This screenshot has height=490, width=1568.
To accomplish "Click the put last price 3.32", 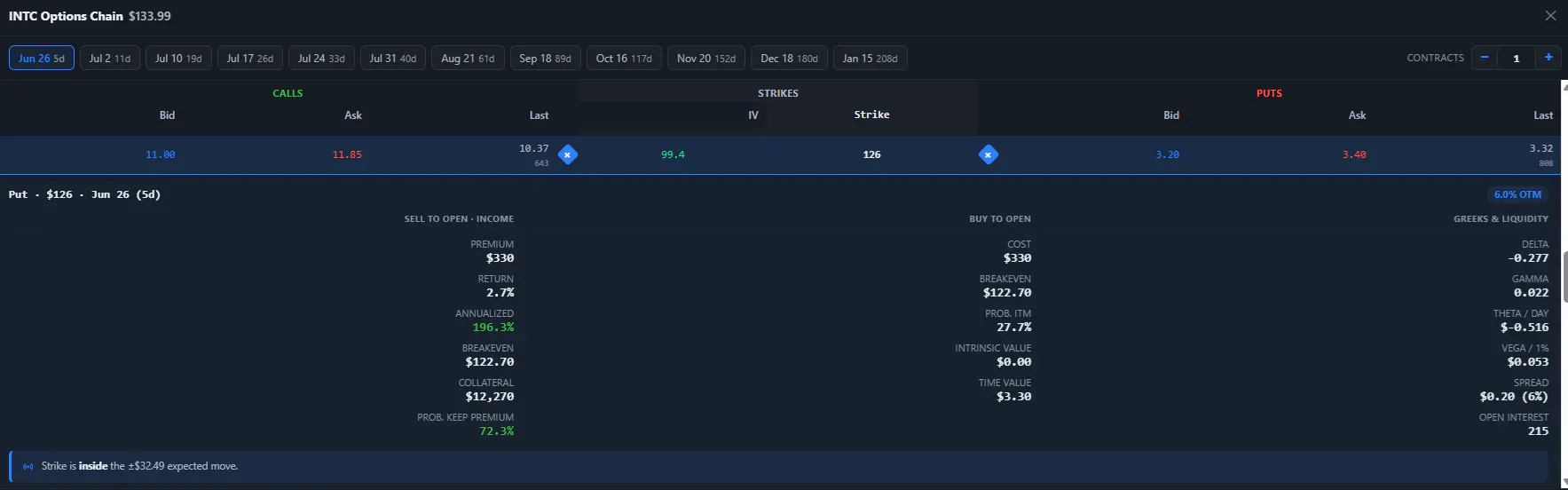I will [x=1541, y=148].
